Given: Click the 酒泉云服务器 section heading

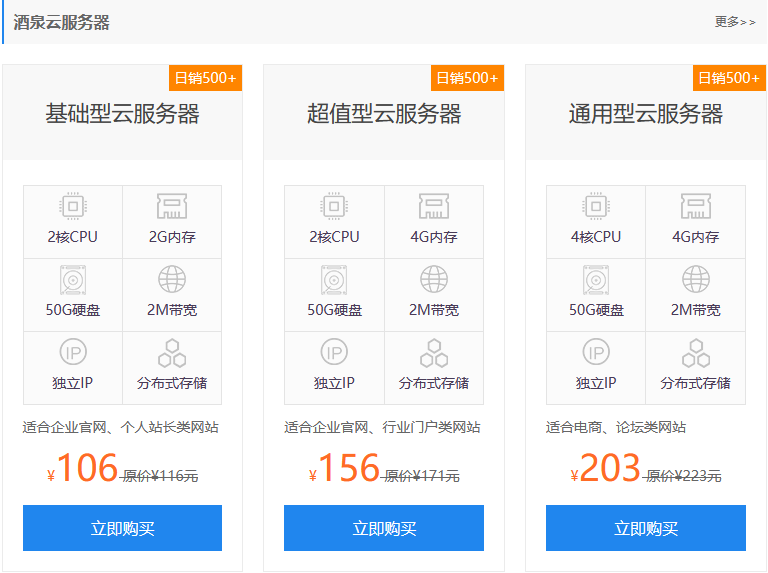Looking at the screenshot, I should click(61, 22).
